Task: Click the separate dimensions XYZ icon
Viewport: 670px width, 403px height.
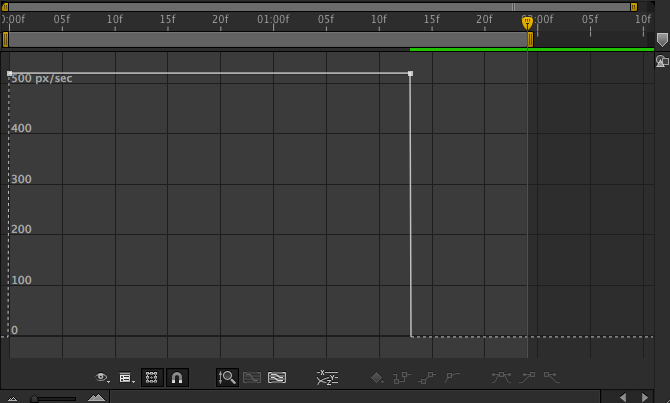Action: (x=327, y=377)
